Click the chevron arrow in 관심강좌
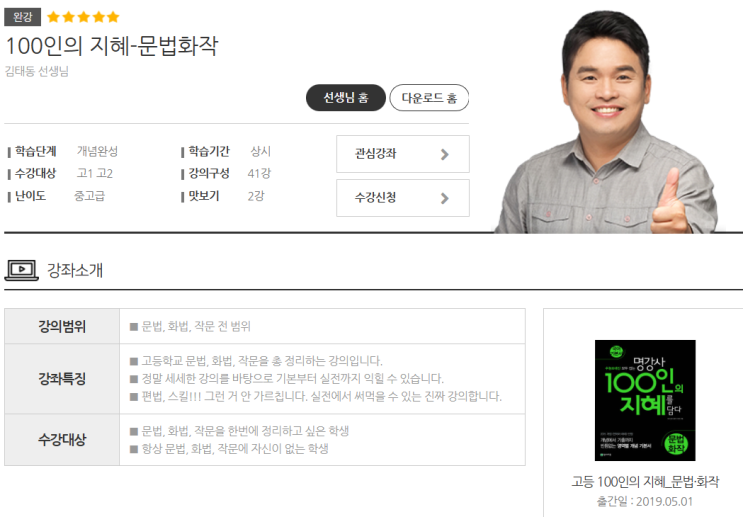Viewport: 743px width, 517px height. pos(444,154)
